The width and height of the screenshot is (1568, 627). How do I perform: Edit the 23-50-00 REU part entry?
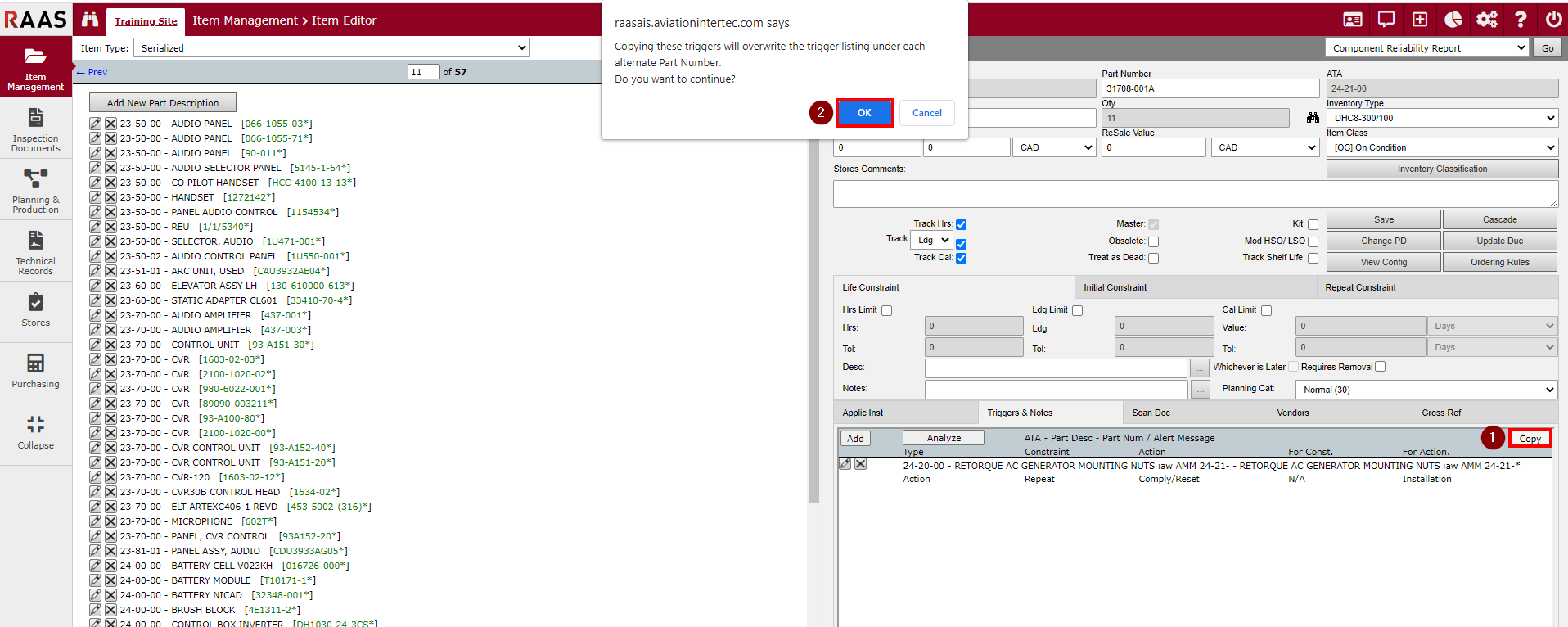[x=96, y=227]
